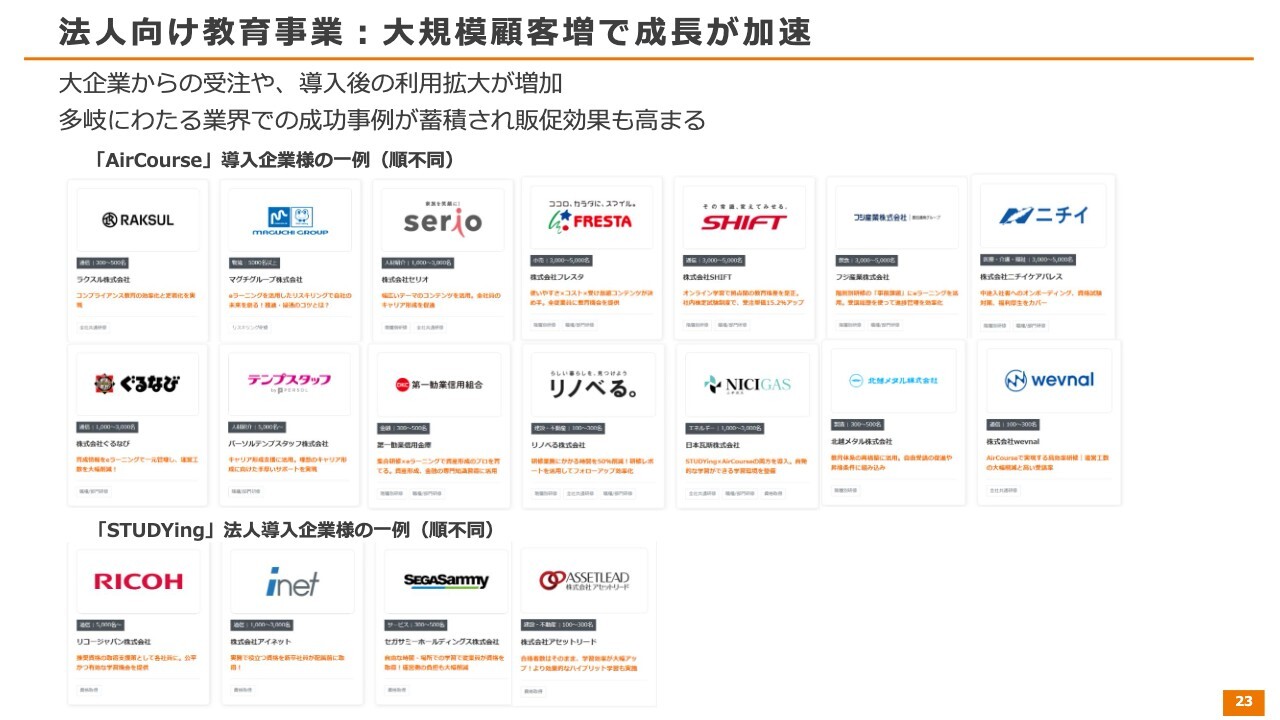Select the フジ産業株式会社 company name text
Viewport: 1280px width, 720px height.
(x=863, y=277)
